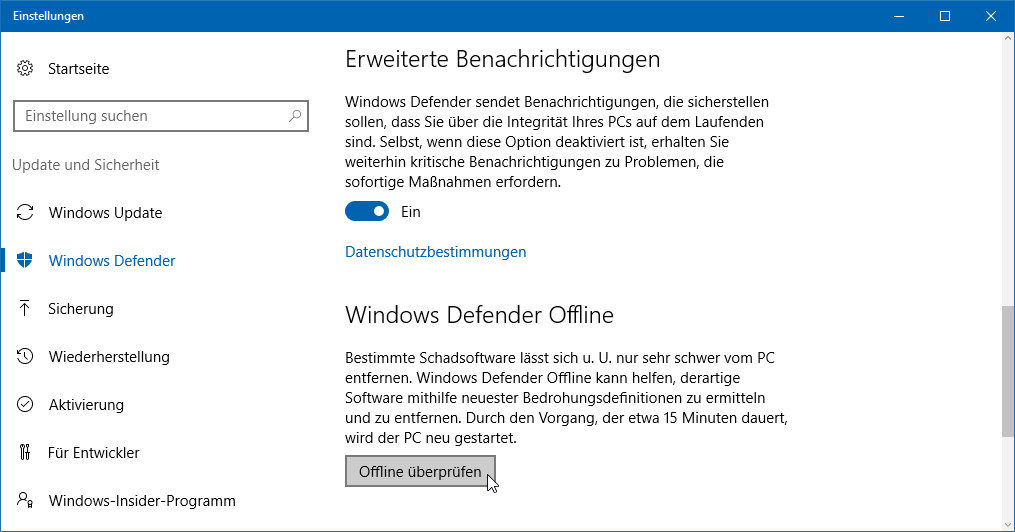Open the Windows Update section
This screenshot has height=532, width=1015.
pos(104,213)
